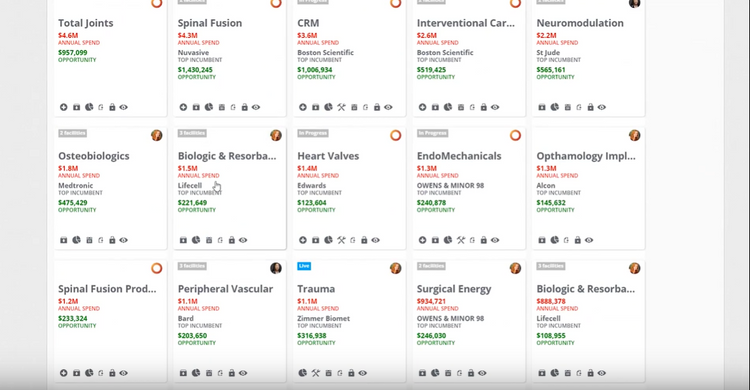
Task: Click the tools icon on Trauma card
Action: (316, 373)
